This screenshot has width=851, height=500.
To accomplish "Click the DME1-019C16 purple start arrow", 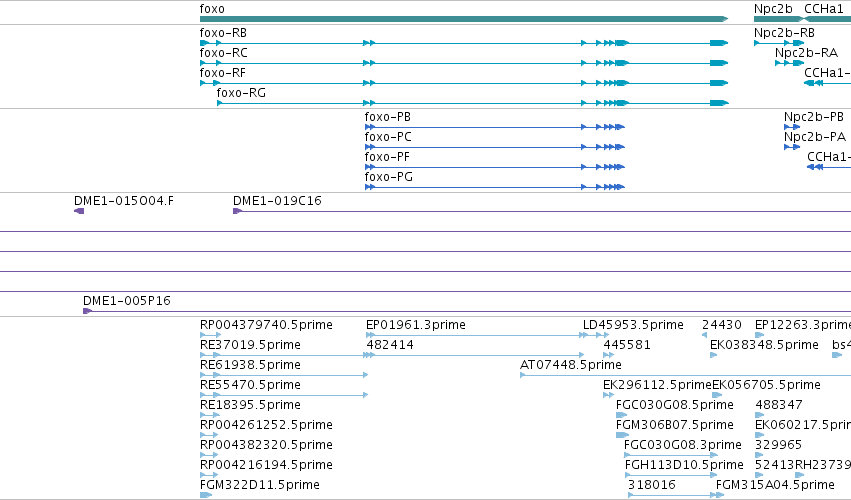I will click(x=237, y=211).
